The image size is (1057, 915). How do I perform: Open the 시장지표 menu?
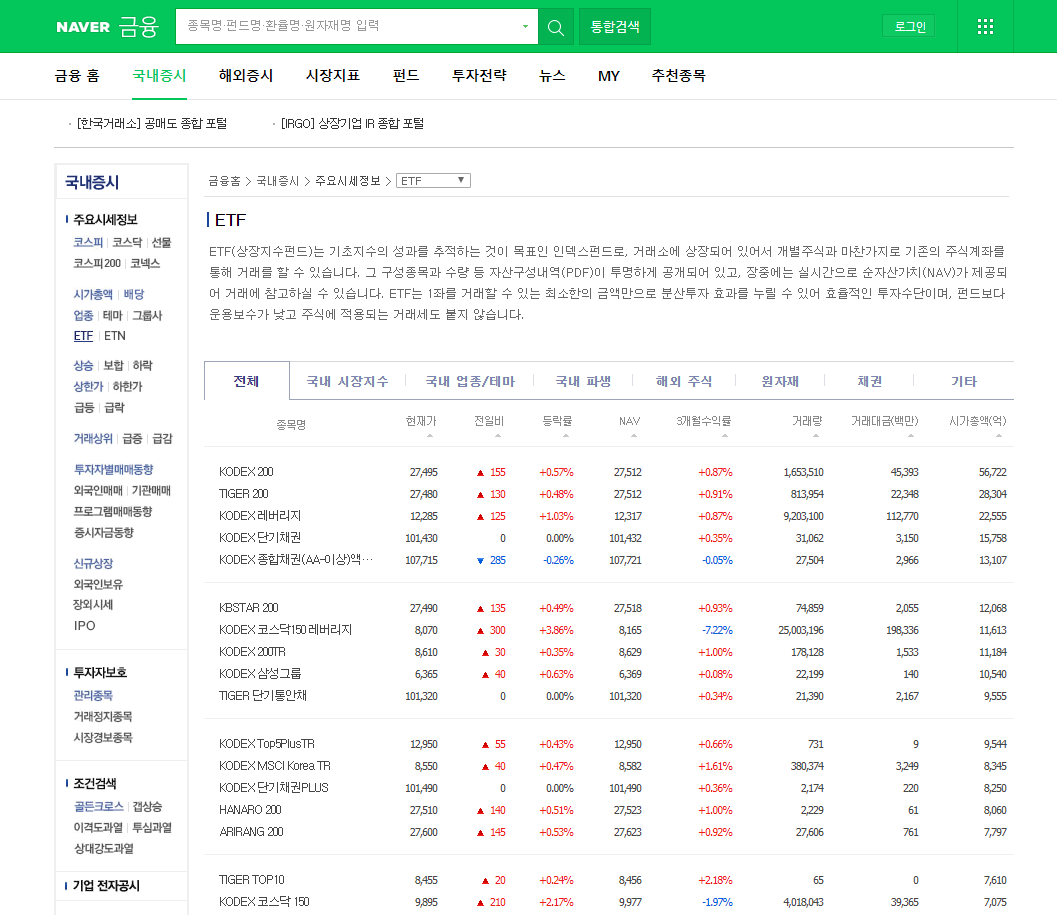[333, 76]
